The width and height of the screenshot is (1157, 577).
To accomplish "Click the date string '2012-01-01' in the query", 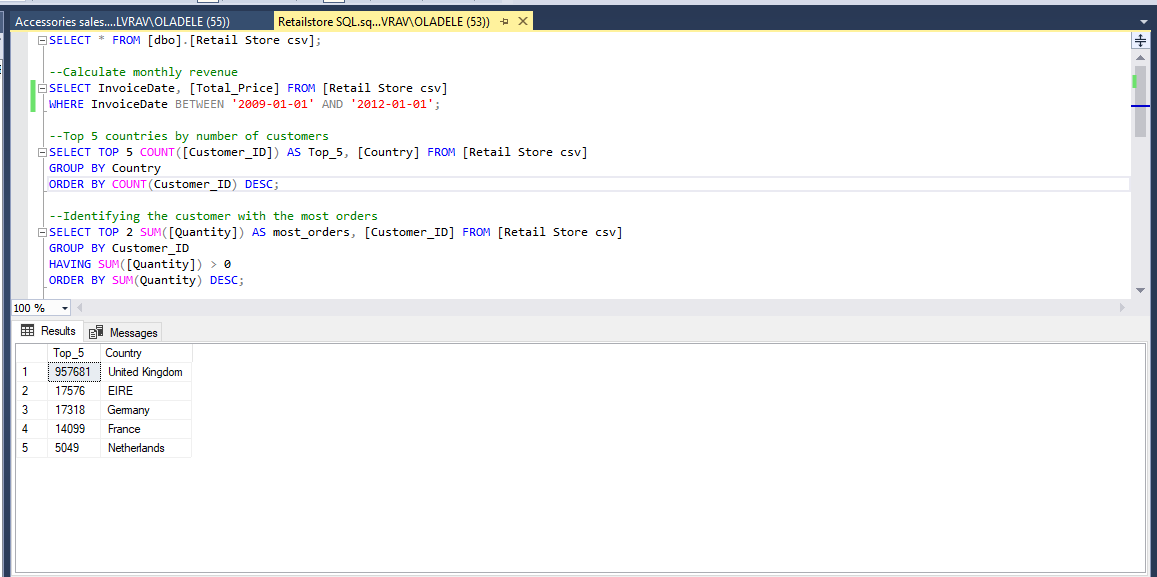I will (392, 105).
